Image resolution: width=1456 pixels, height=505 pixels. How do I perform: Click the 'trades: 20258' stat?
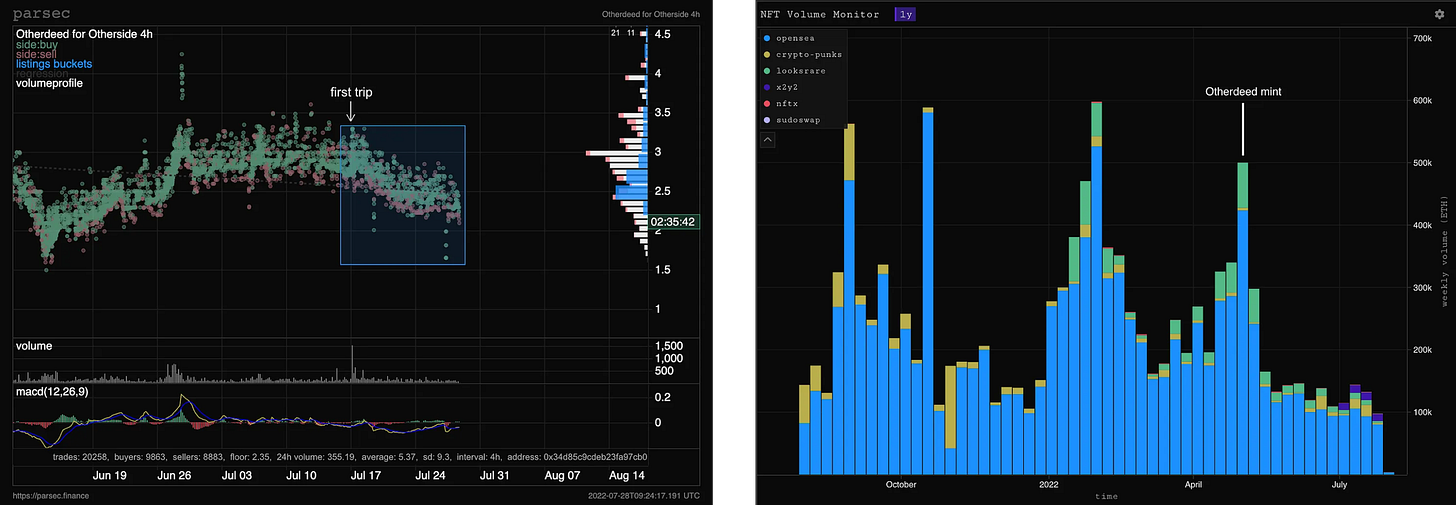81,457
